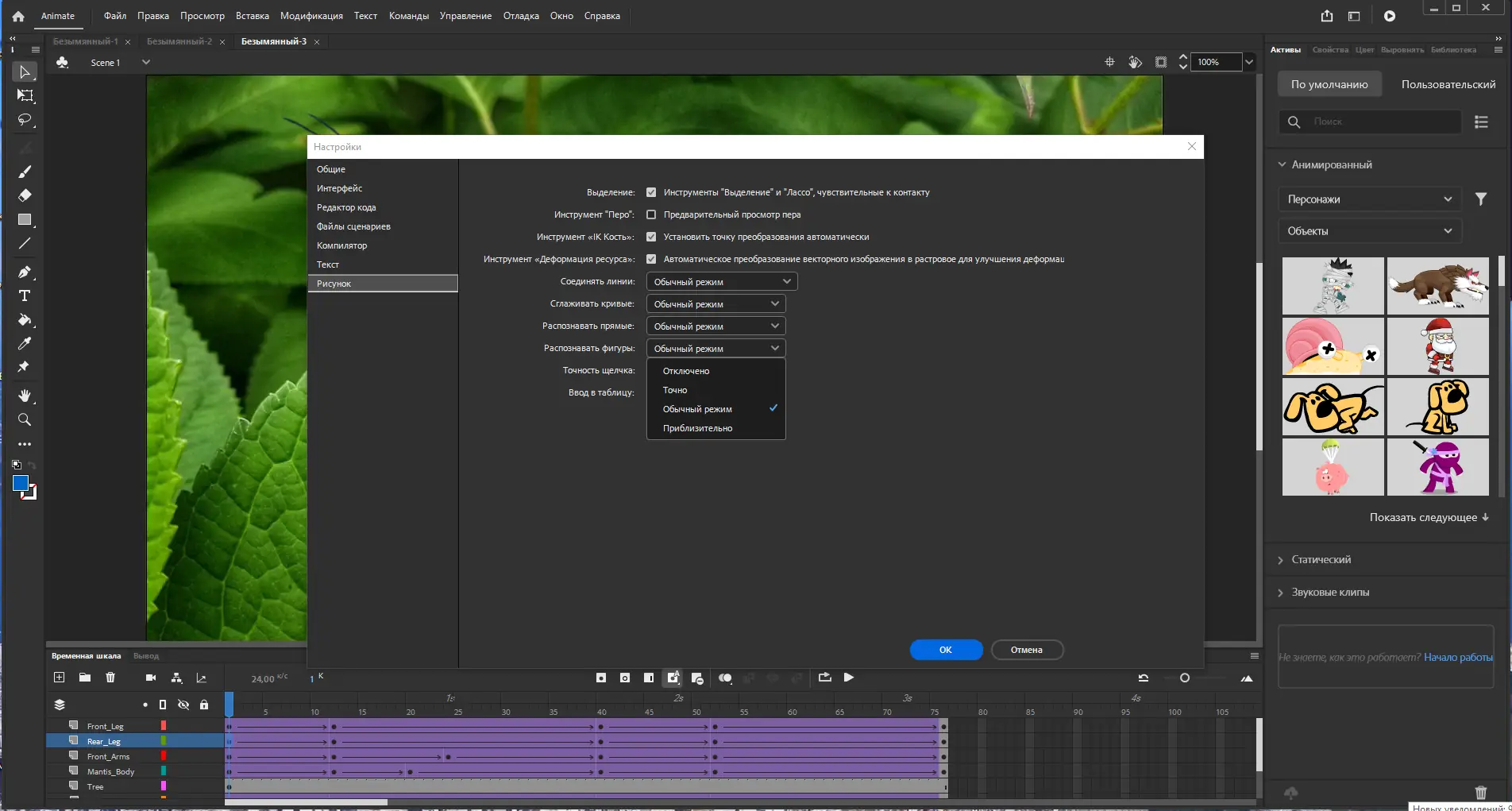Select the Eyedropper tool

click(x=25, y=343)
